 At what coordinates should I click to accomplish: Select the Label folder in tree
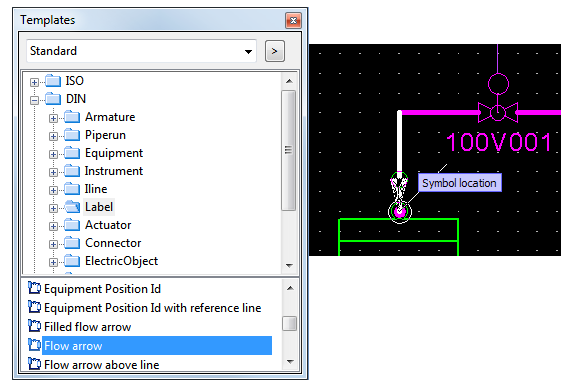tap(99, 207)
